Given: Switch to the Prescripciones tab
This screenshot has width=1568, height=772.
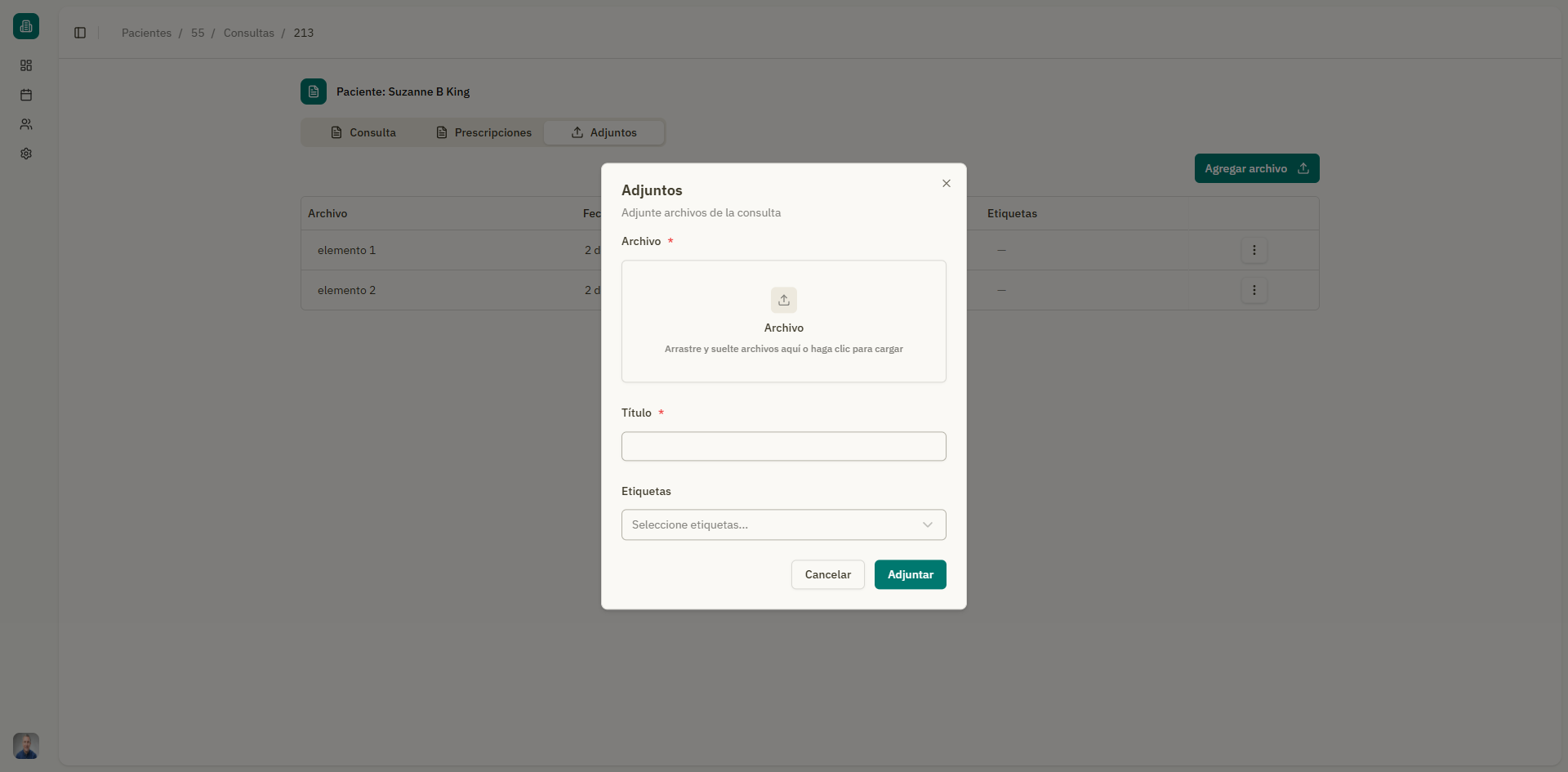Looking at the screenshot, I should click(x=483, y=132).
